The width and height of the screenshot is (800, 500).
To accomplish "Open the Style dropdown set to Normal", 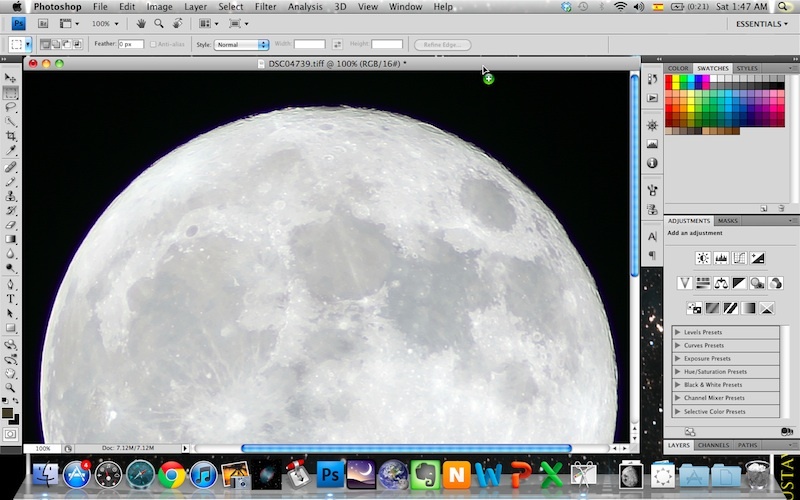I will 241,45.
